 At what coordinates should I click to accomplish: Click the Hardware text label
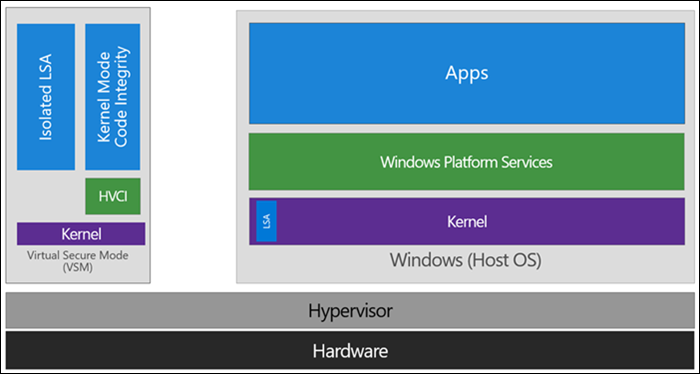pos(350,351)
